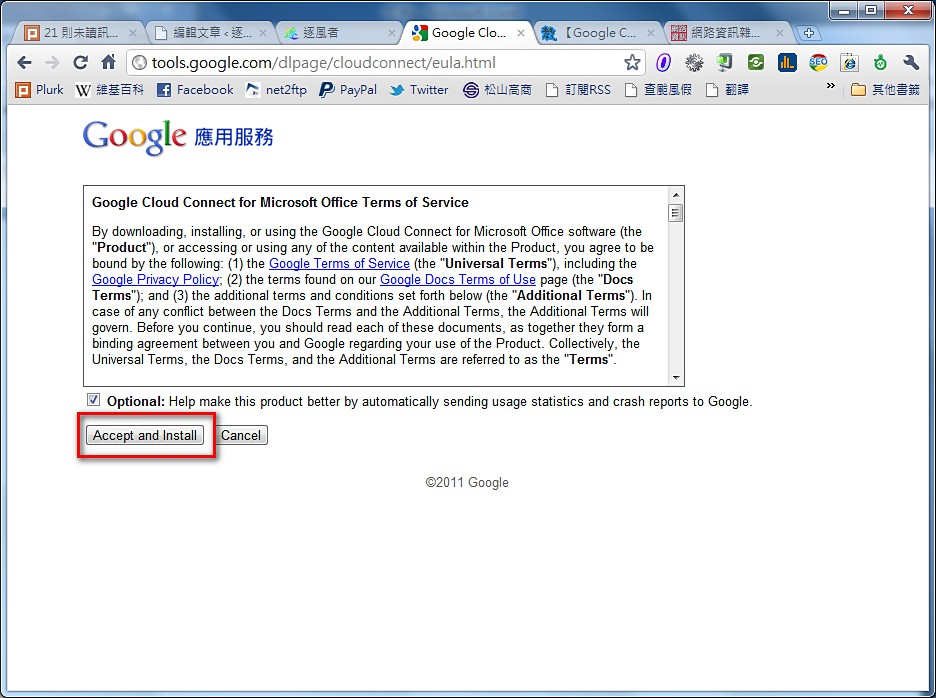This screenshot has height=698, width=936.
Task: Open the wrench settings menu
Action: (x=911, y=62)
